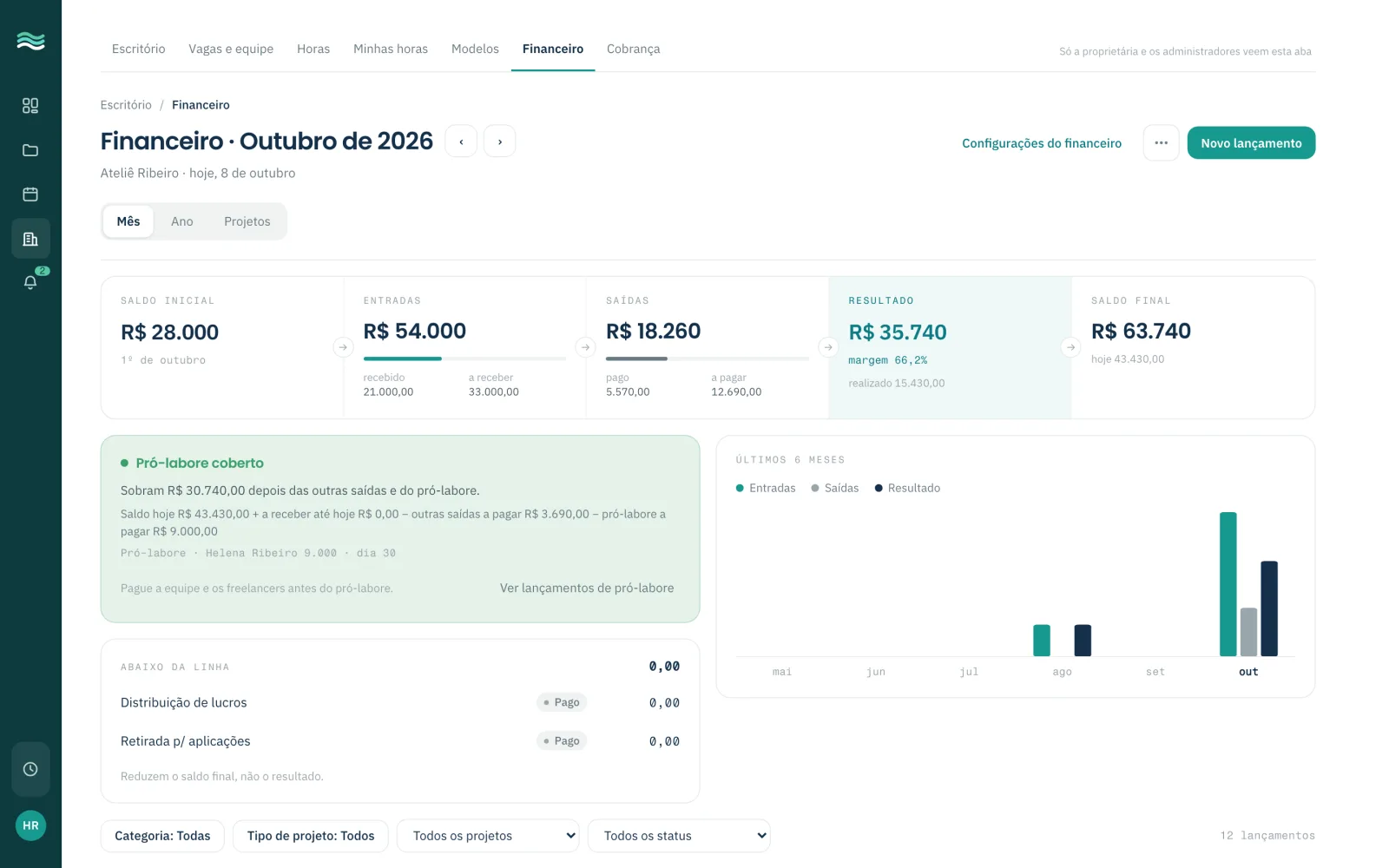Click arrow between Resultado and Saldo final
The height and width of the screenshot is (868, 1389).
pos(1071,347)
